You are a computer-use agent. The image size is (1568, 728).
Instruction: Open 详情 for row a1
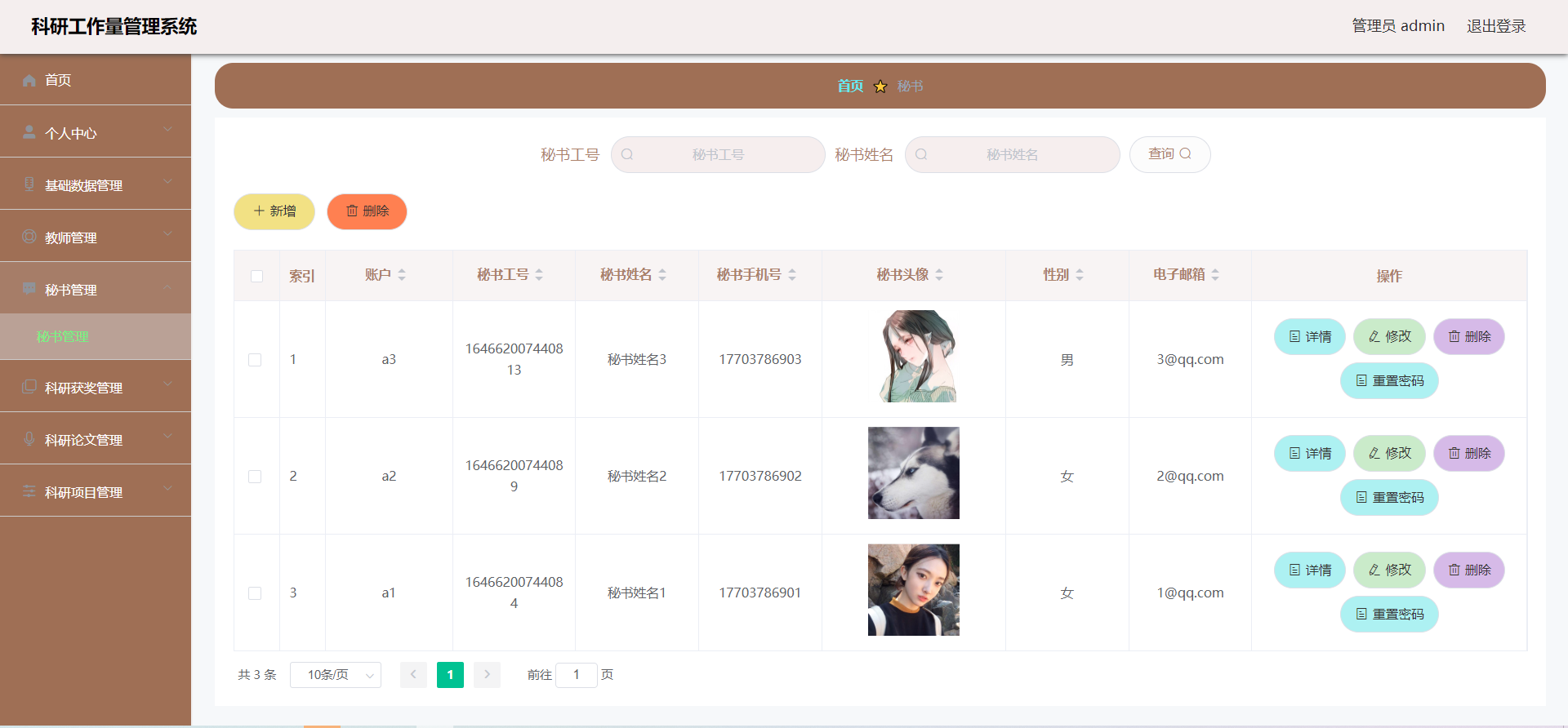pos(1310,570)
